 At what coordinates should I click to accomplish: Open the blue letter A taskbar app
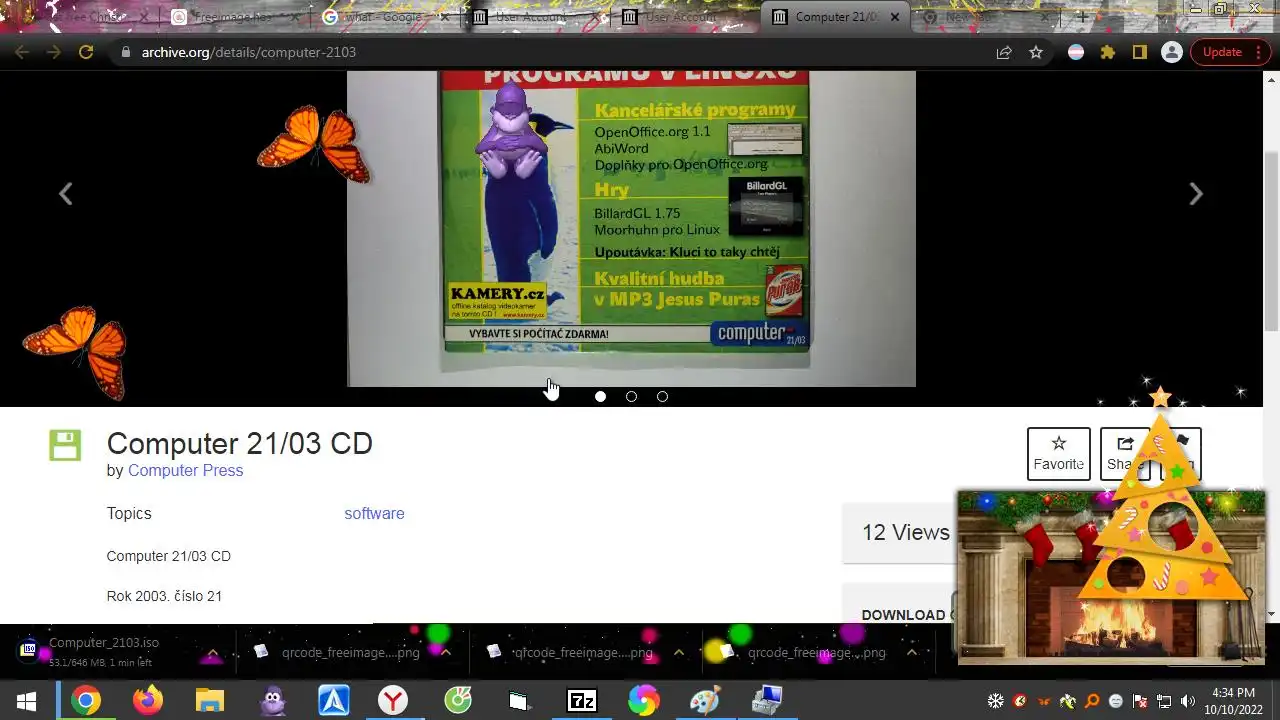[x=334, y=701]
